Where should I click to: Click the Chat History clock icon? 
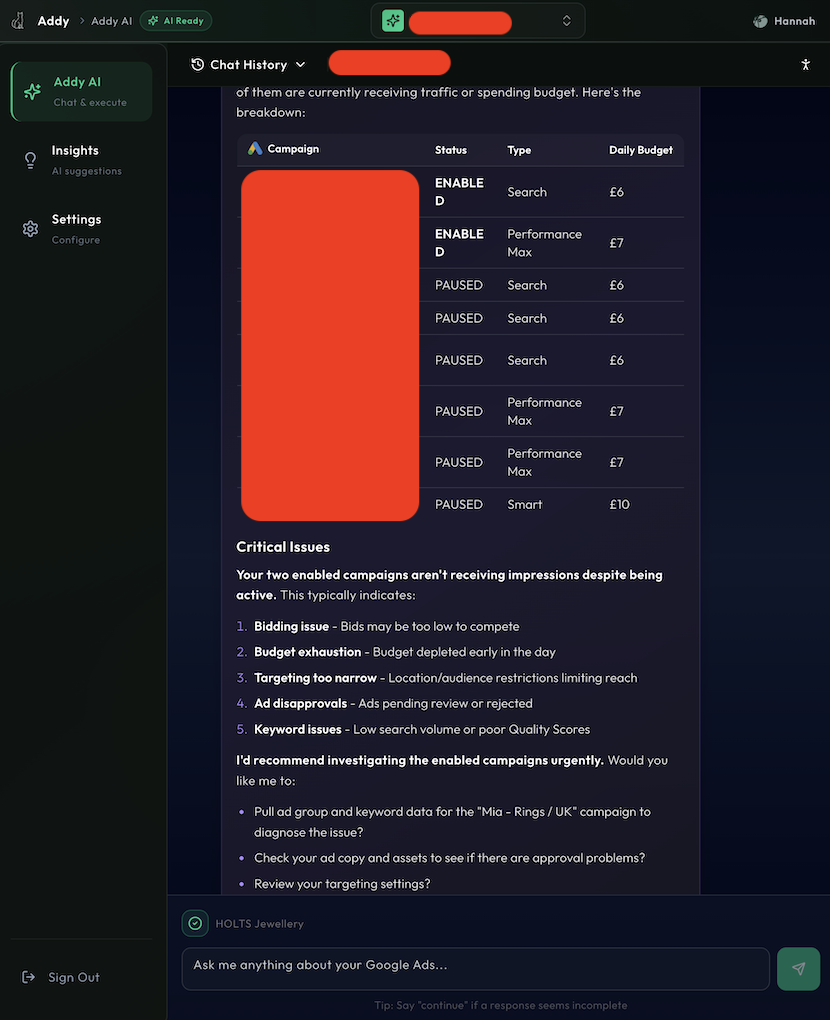[x=198, y=65]
